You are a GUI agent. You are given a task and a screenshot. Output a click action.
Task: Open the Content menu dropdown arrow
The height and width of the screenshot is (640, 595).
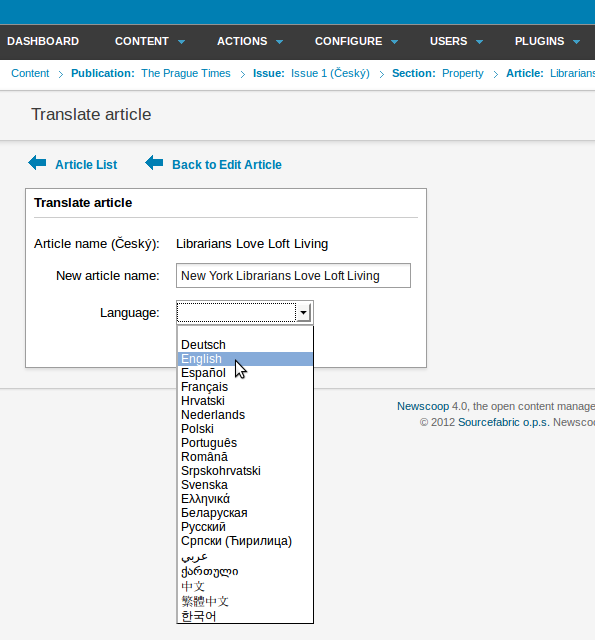pos(182,42)
